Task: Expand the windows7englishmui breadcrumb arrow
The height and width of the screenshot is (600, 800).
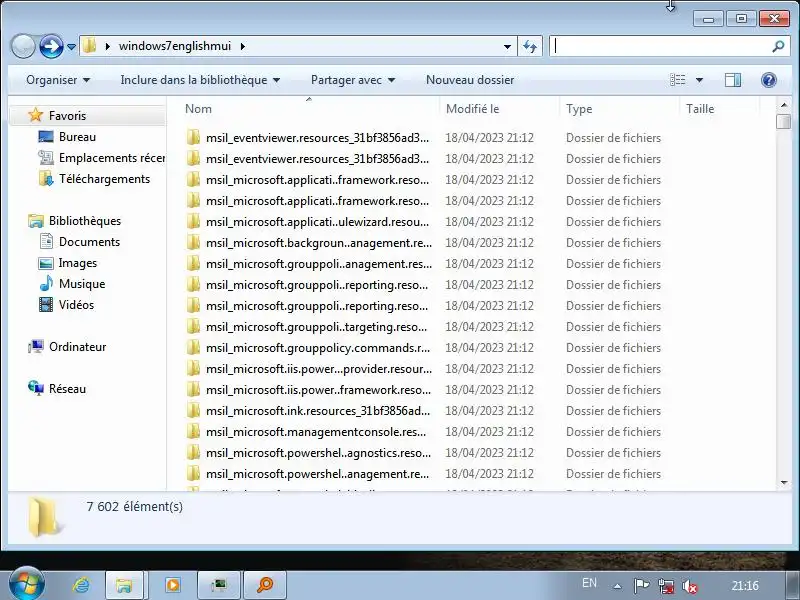Action: point(242,46)
